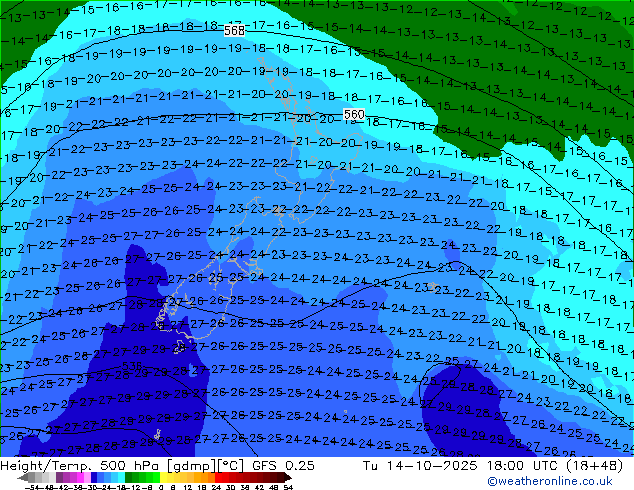This screenshot has height=490, width=634.
Task: Click the 560 height contour label
Action: (x=354, y=114)
